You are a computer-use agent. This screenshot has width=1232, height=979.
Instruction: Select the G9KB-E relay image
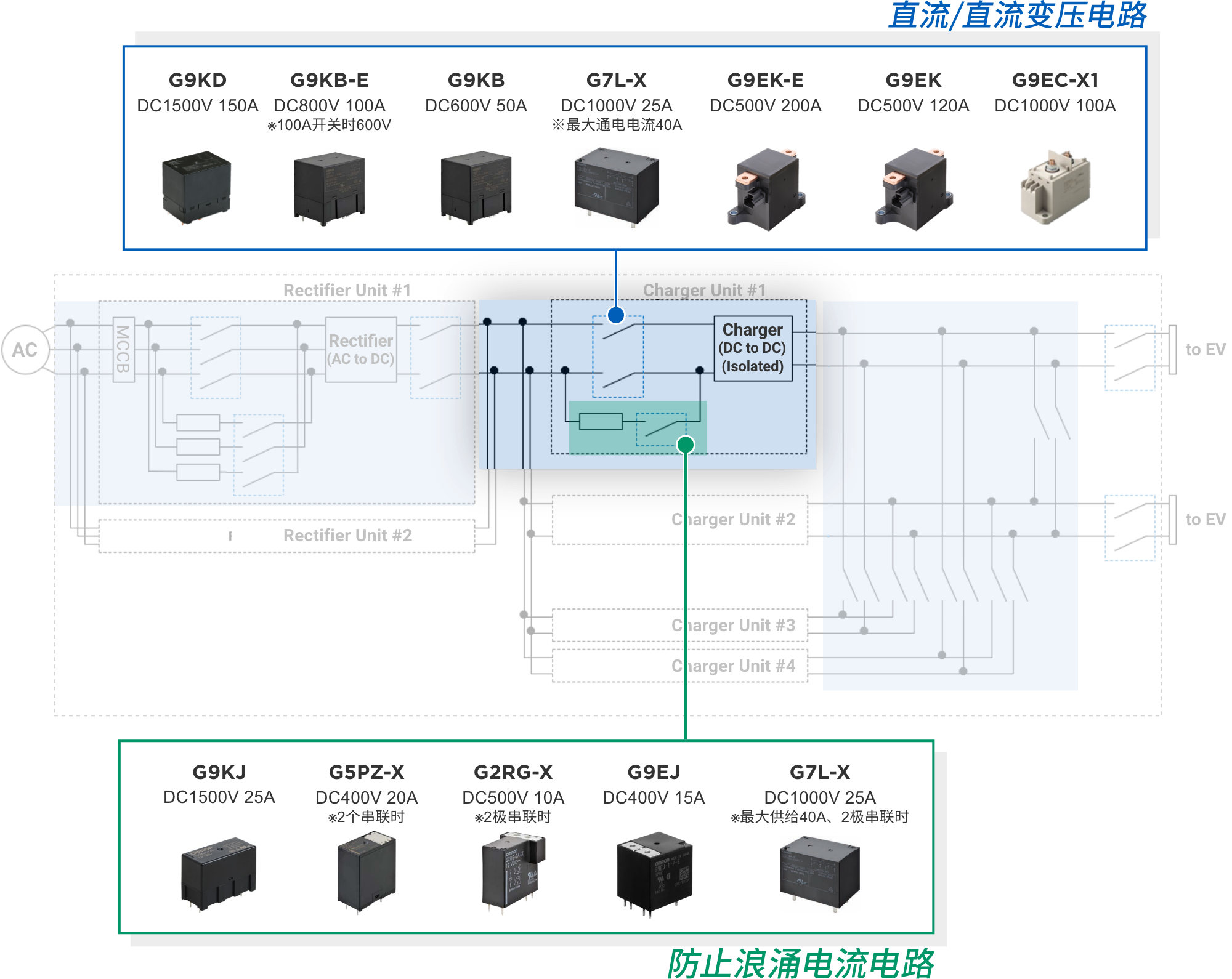[329, 189]
